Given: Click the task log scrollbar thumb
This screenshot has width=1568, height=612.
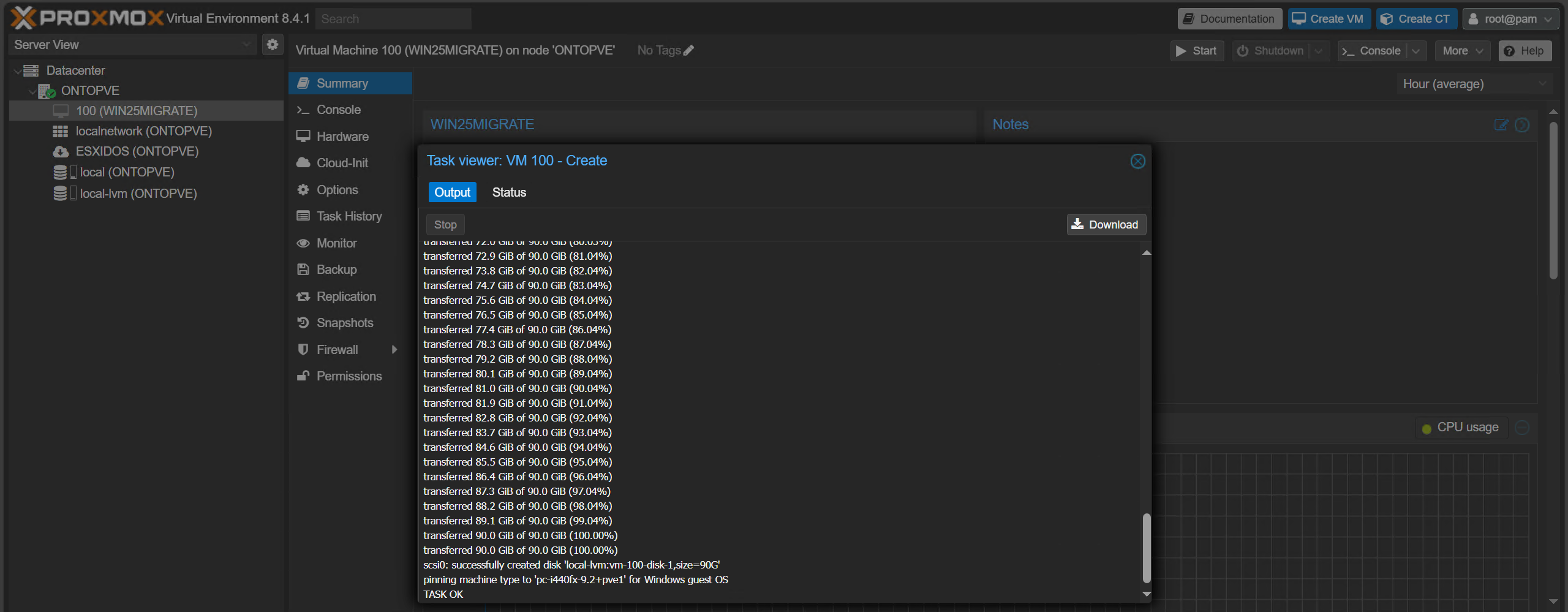Looking at the screenshot, I should 1147,548.
